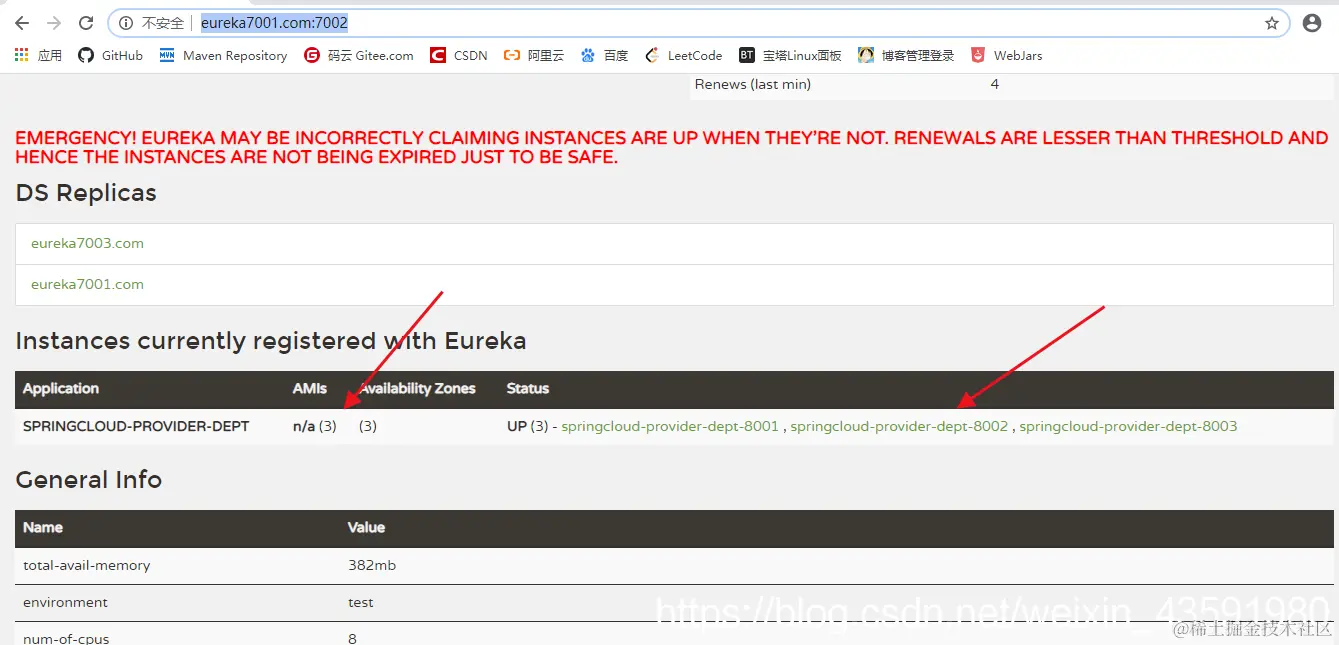
Task: Go back with the browser back arrow
Action: pos(22,23)
